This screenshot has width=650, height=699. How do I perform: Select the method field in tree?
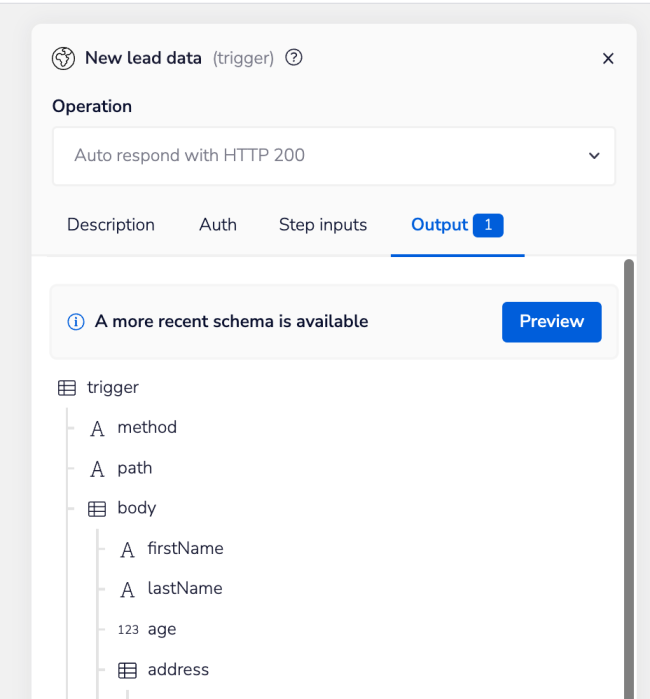click(146, 428)
